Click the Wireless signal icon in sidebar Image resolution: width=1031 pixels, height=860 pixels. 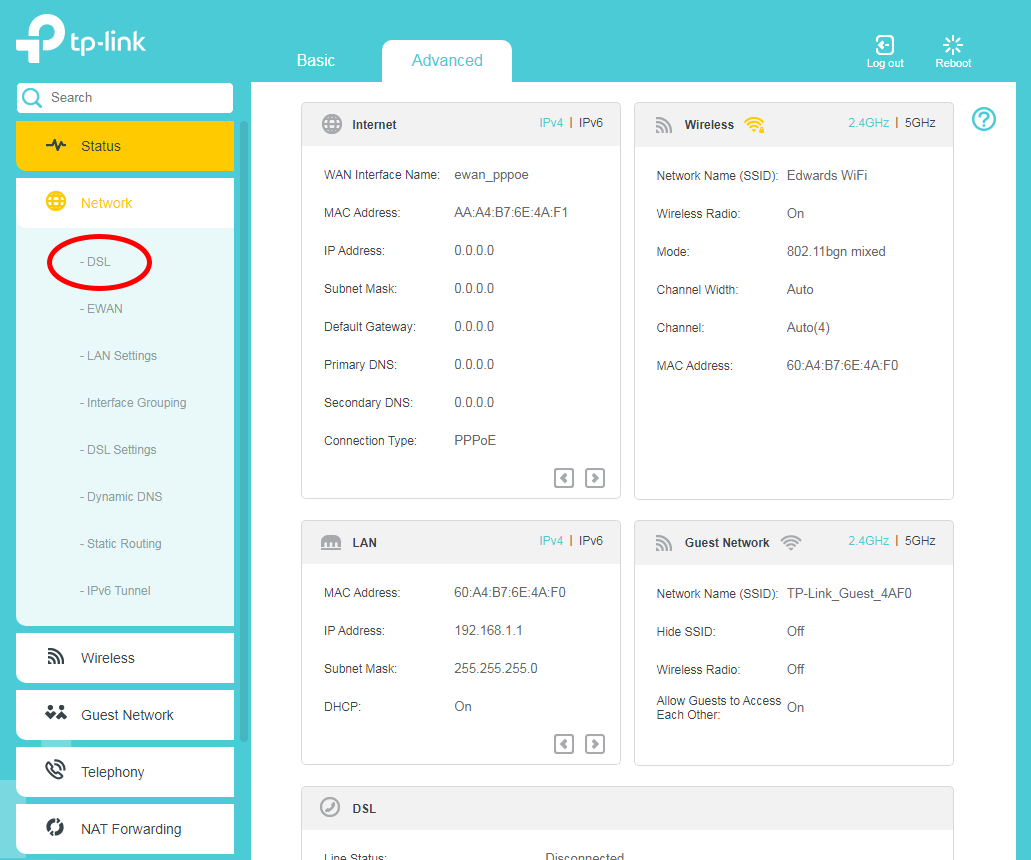56,656
